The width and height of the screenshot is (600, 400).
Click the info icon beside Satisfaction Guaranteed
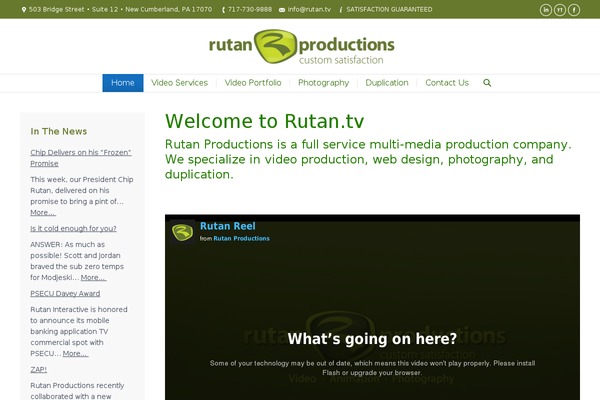point(341,10)
